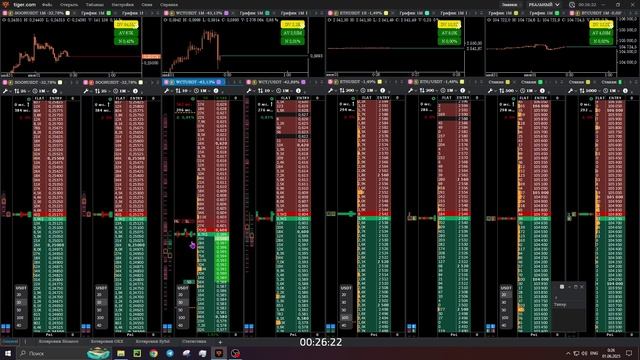Open Telegram from the taskbar
Image resolution: width=640 pixels, height=360 pixels.
[x=170, y=353]
